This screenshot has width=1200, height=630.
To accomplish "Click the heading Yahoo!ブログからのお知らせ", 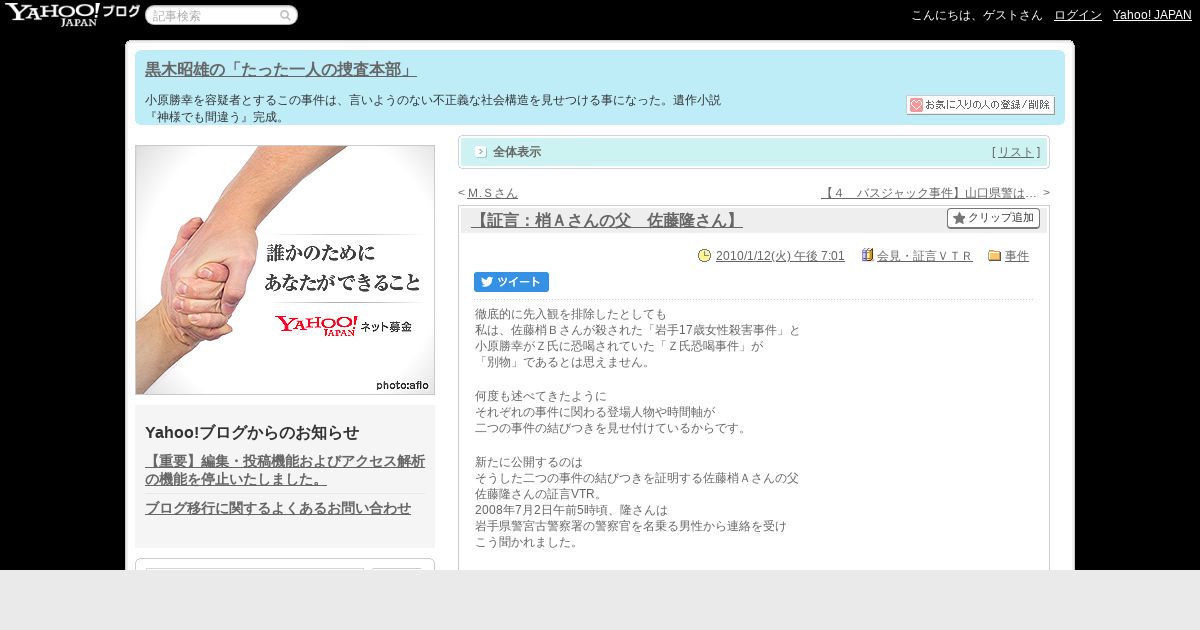I will click(x=252, y=432).
